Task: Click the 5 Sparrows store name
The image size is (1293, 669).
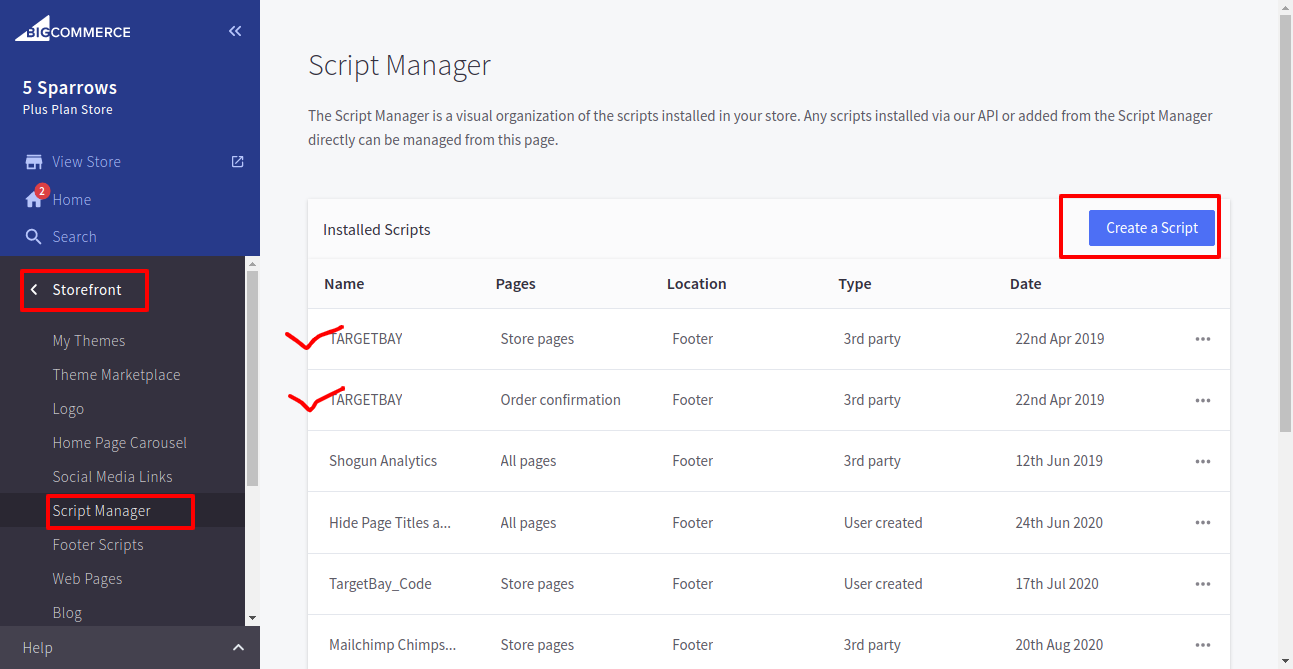Action: pyautogui.click(x=70, y=88)
